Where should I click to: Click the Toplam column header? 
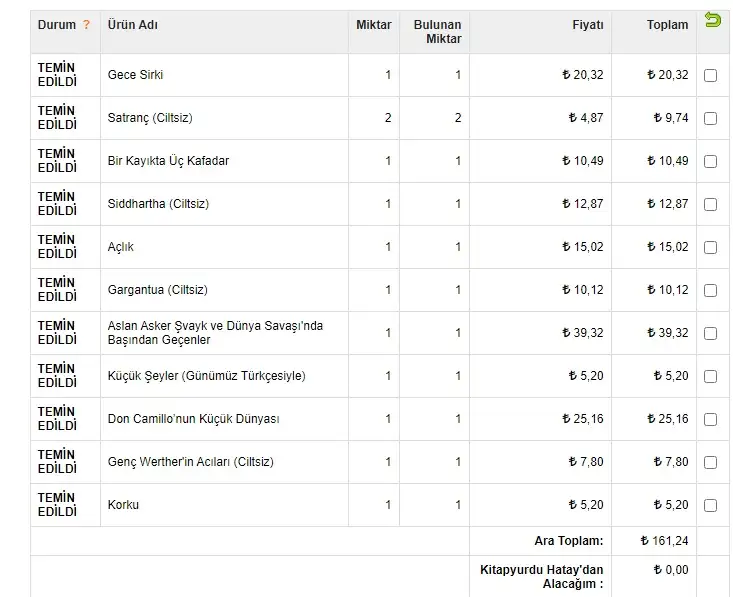click(x=667, y=25)
